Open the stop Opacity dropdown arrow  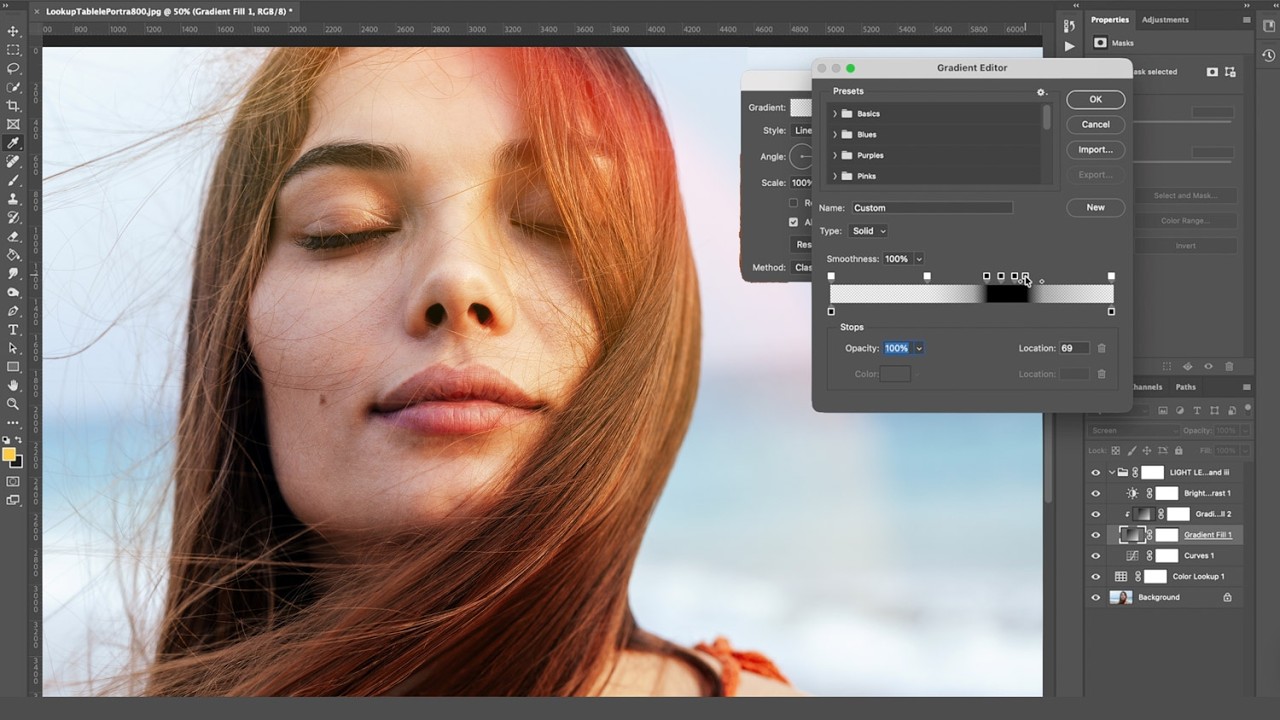coord(918,348)
